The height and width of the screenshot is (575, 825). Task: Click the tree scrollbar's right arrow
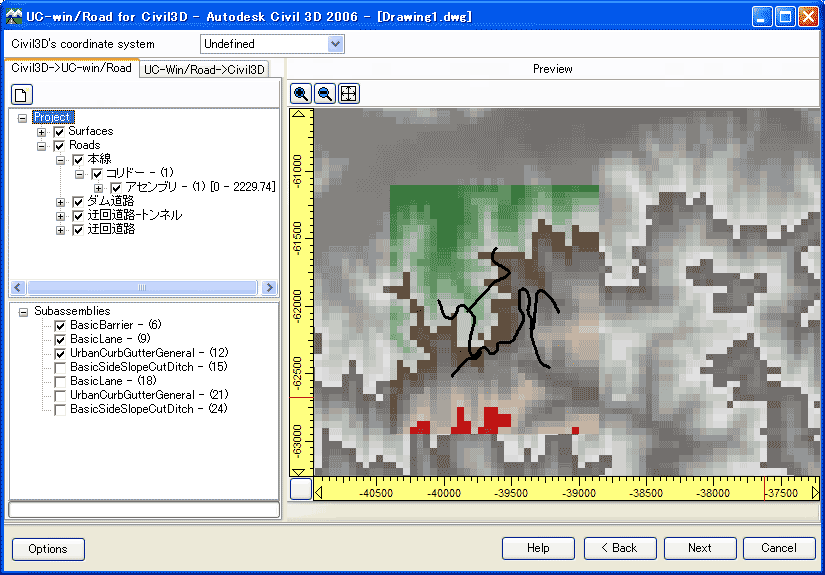click(x=269, y=287)
